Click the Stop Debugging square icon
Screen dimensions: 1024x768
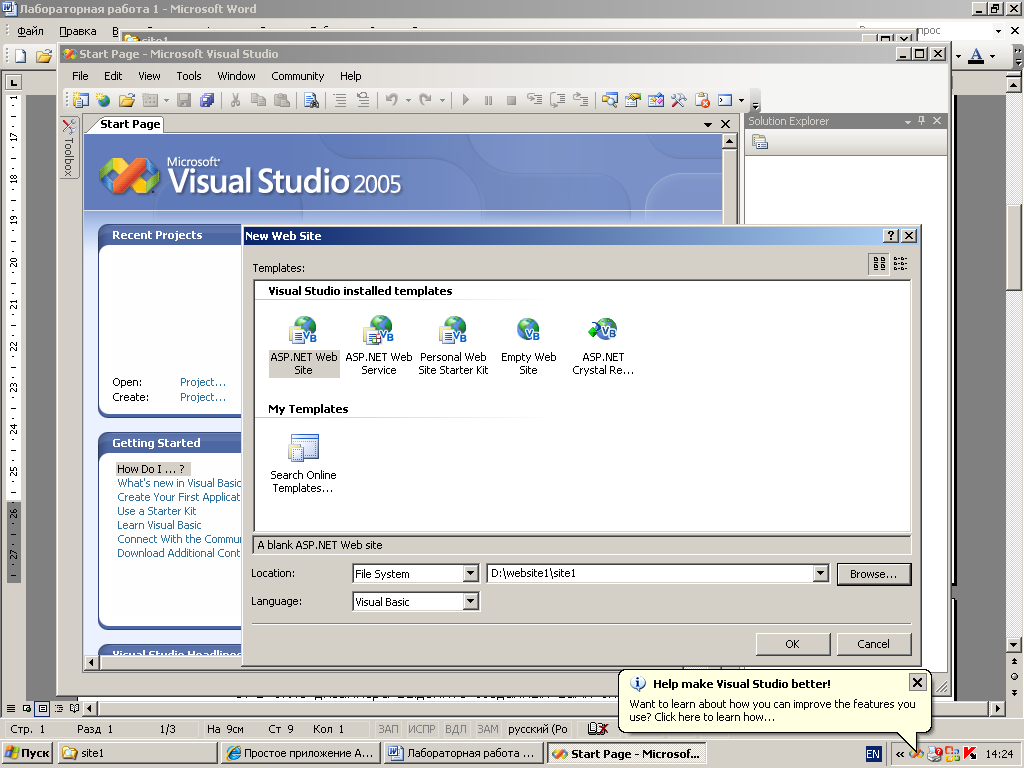click(x=511, y=100)
